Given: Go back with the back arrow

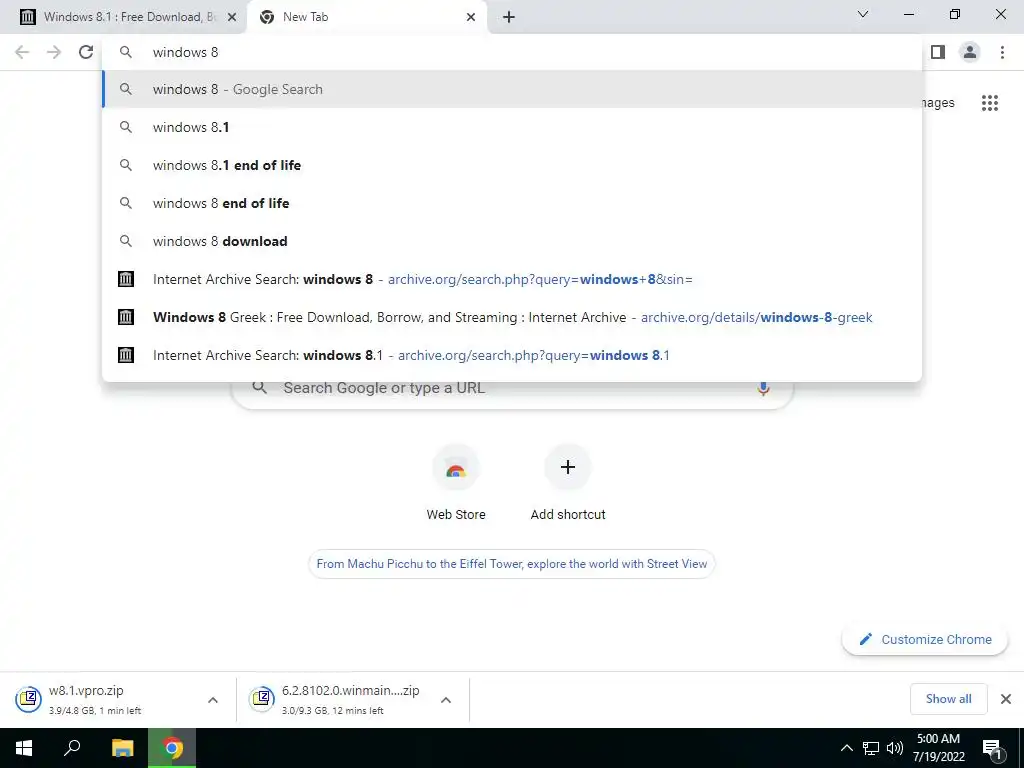Looking at the screenshot, I should click(x=22, y=52).
